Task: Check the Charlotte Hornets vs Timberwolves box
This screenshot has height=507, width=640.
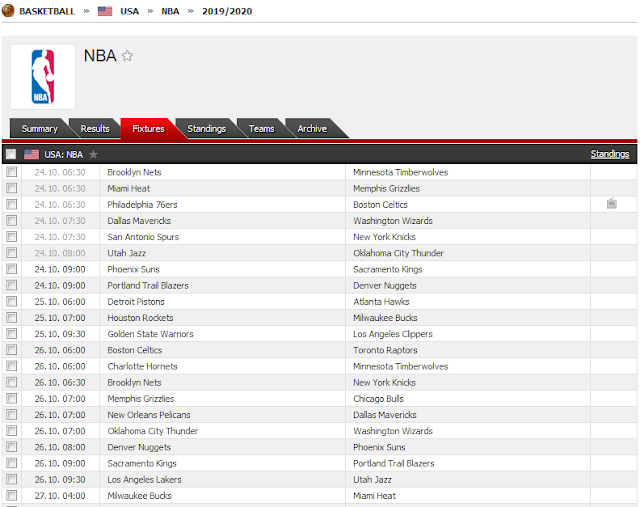Action: 11,366
